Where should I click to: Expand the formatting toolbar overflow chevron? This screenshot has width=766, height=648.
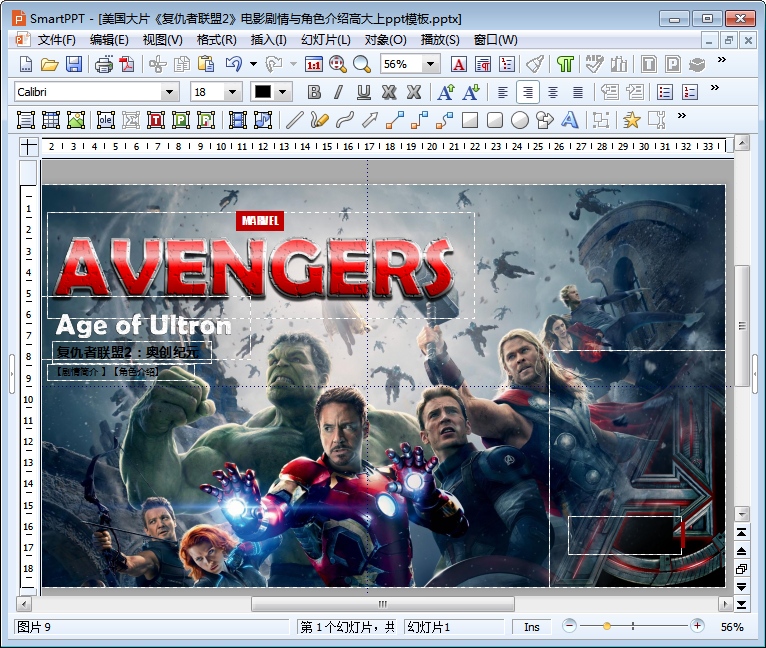pyautogui.click(x=715, y=87)
